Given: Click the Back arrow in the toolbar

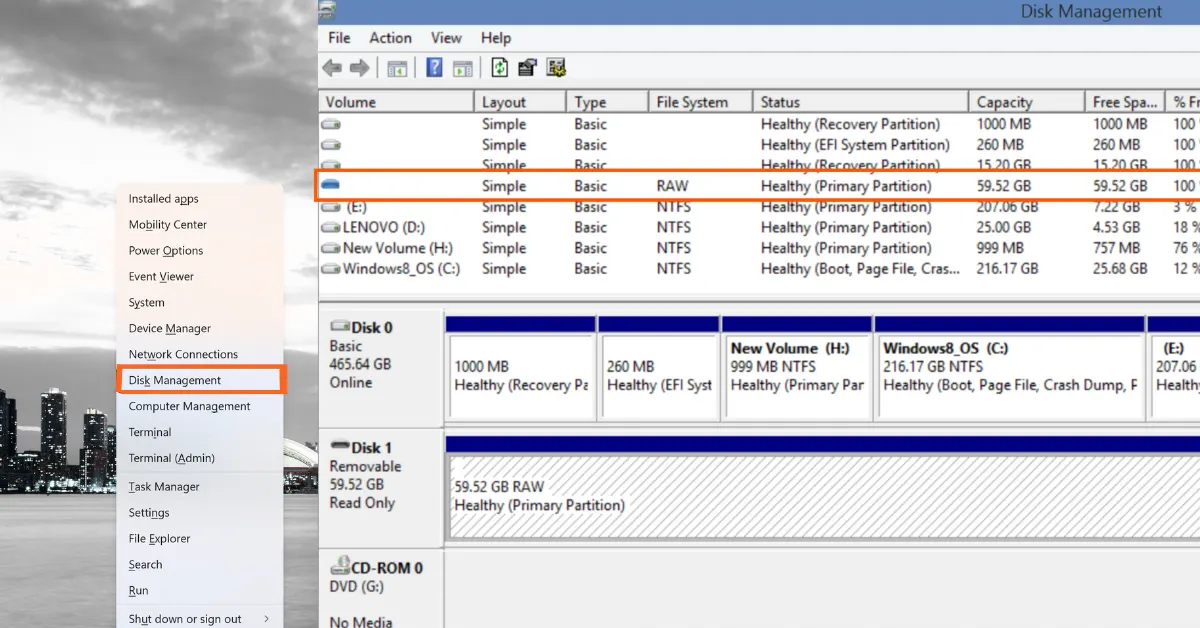Looking at the screenshot, I should click(332, 68).
